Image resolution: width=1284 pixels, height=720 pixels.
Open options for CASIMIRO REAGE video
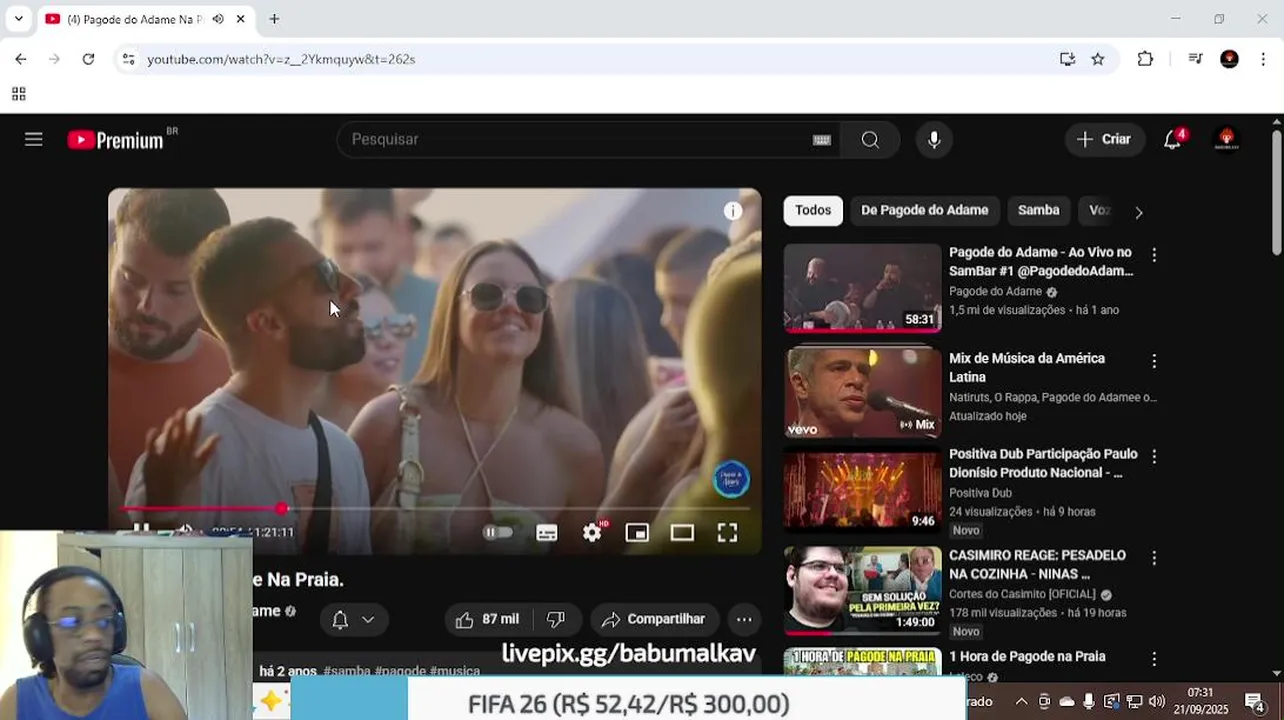pos(1154,558)
